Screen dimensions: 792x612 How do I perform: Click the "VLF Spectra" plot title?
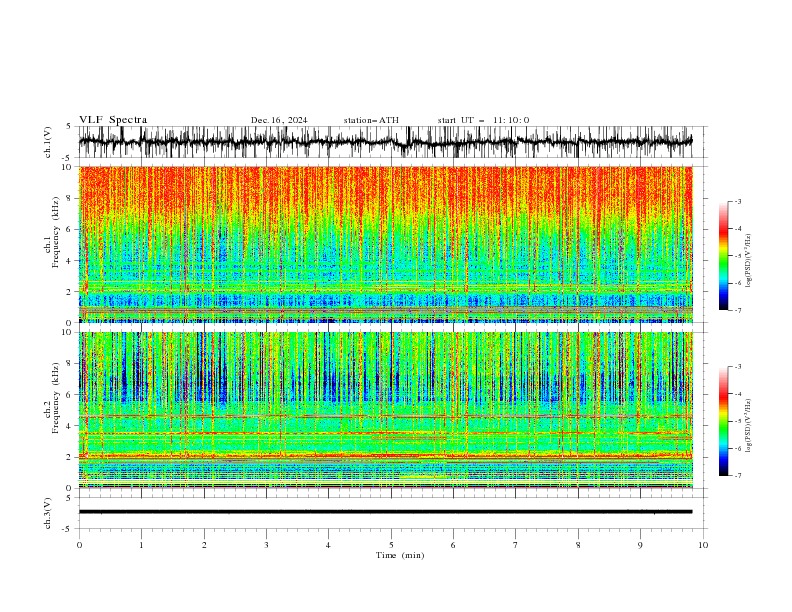pos(113,120)
